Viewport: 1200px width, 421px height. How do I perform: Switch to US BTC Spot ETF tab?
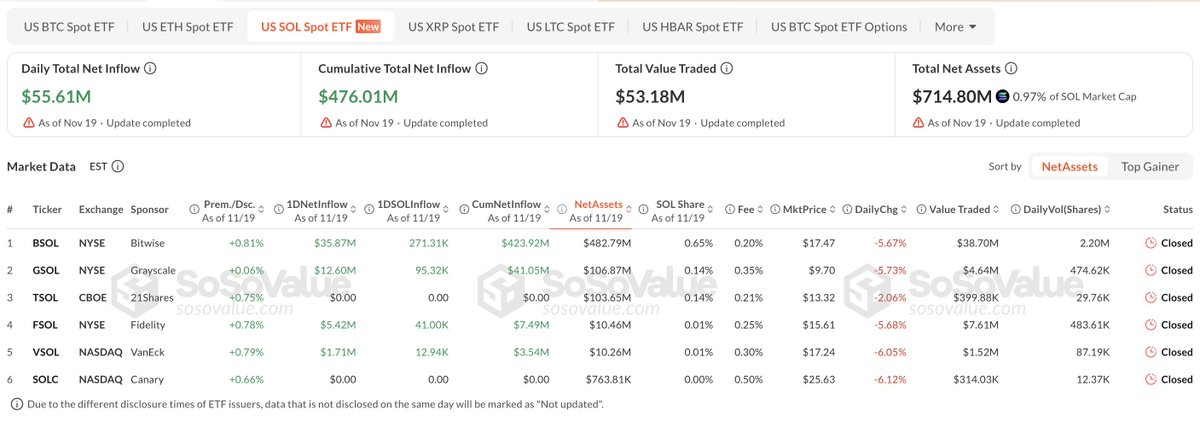tap(67, 27)
